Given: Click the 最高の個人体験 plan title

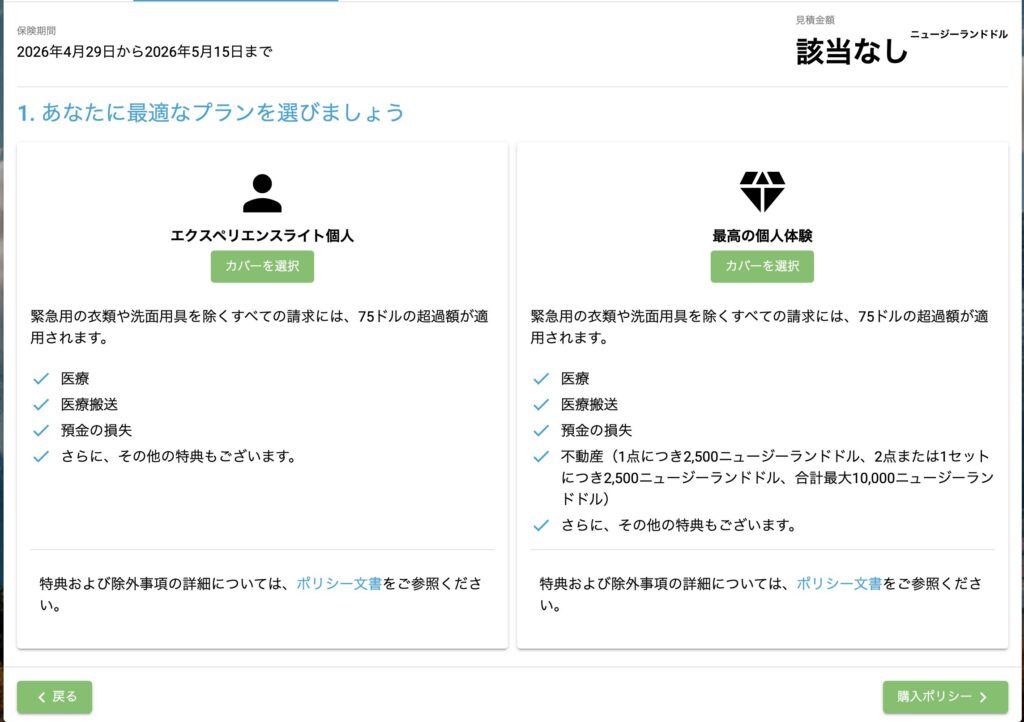Looking at the screenshot, I should coord(762,237).
